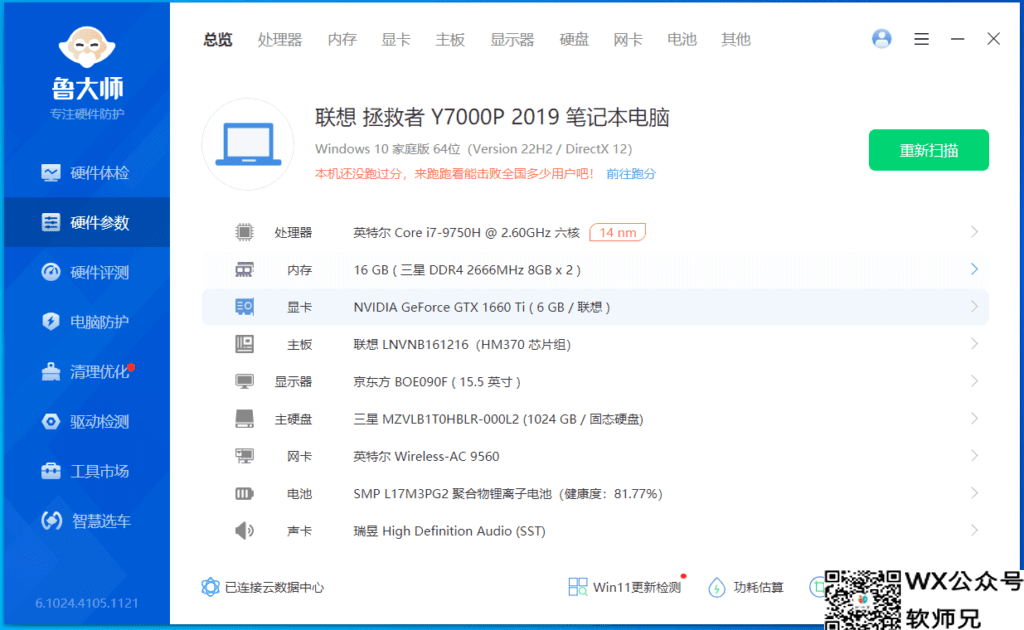Expand the 主硬盘 row chevron
The image size is (1024, 630).
(x=974, y=418)
